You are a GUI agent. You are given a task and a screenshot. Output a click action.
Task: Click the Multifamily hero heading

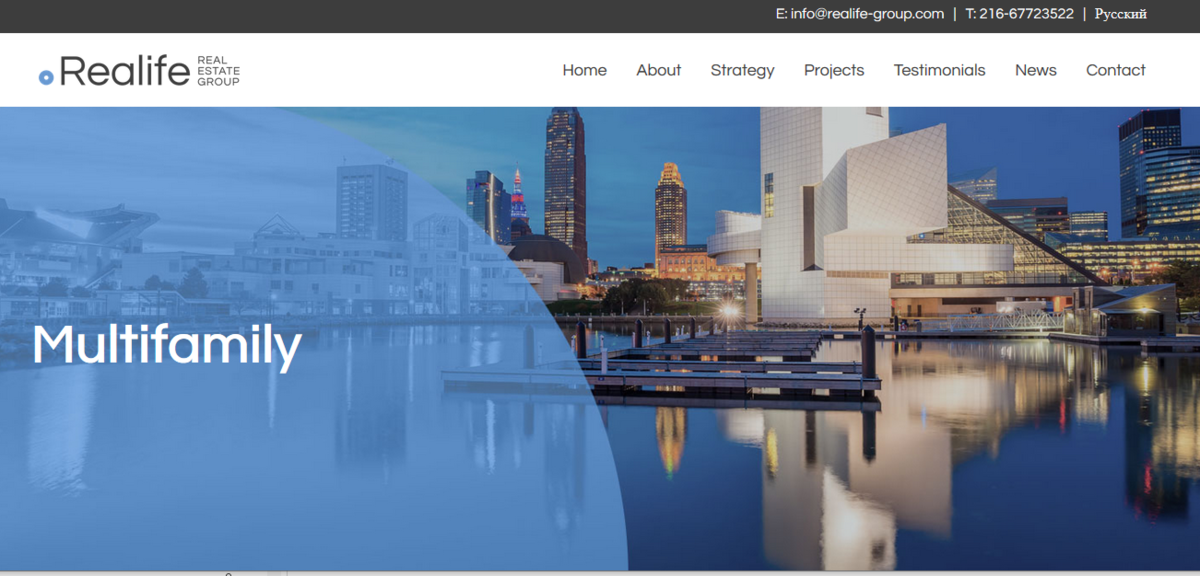(166, 345)
